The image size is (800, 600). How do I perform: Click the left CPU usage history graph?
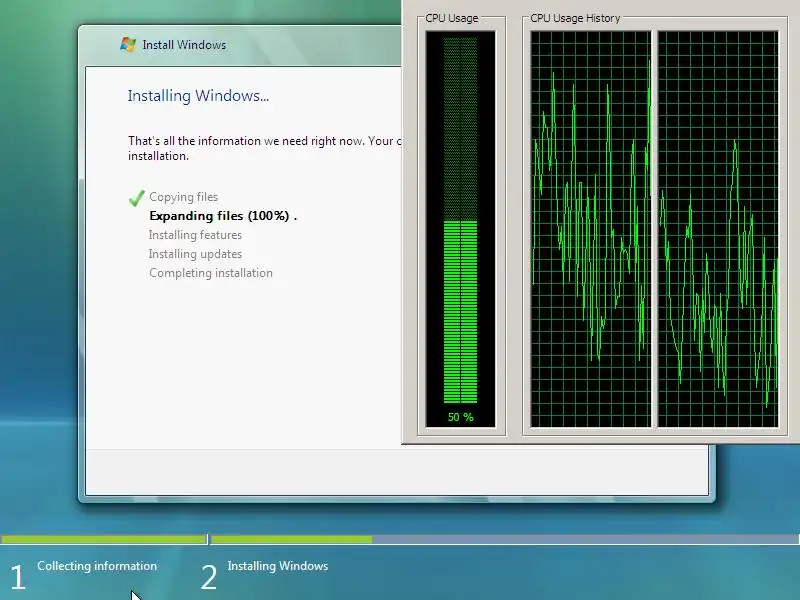pos(591,229)
